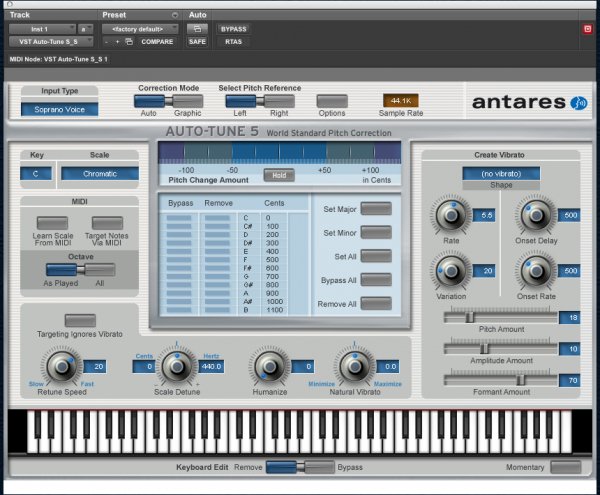Click the piano keyboard display
The height and width of the screenshot is (495, 600).
point(300,431)
